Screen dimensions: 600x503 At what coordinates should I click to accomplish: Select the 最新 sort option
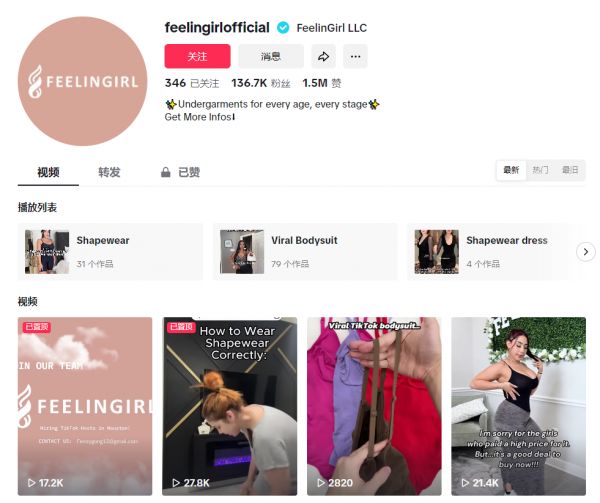click(x=511, y=170)
